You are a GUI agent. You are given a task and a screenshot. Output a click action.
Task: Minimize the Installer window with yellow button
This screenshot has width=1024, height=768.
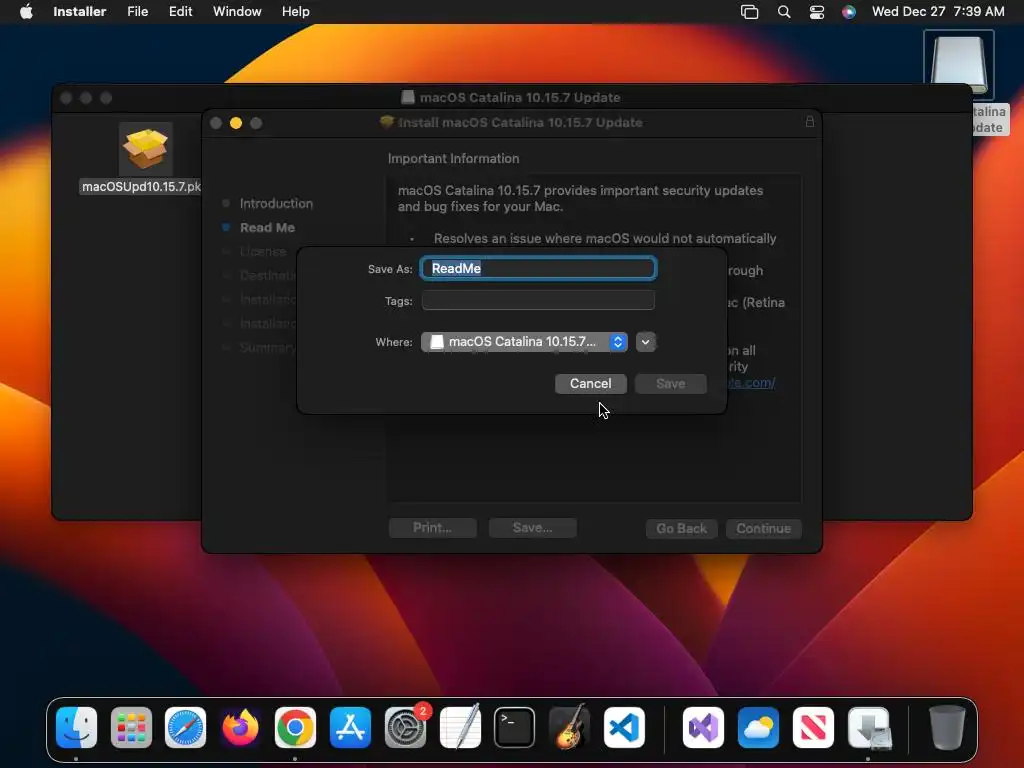pyautogui.click(x=236, y=123)
